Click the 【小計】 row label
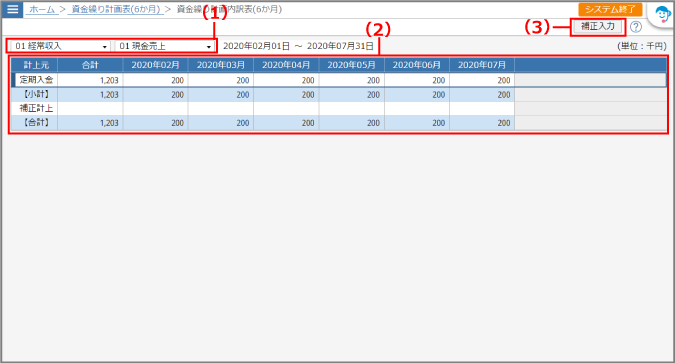675x363 pixels. coord(36,94)
